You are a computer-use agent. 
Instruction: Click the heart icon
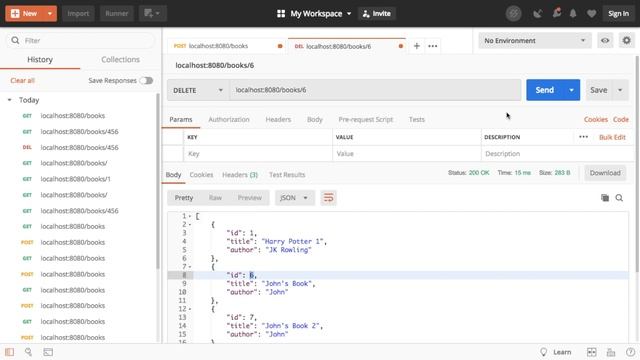(x=591, y=13)
